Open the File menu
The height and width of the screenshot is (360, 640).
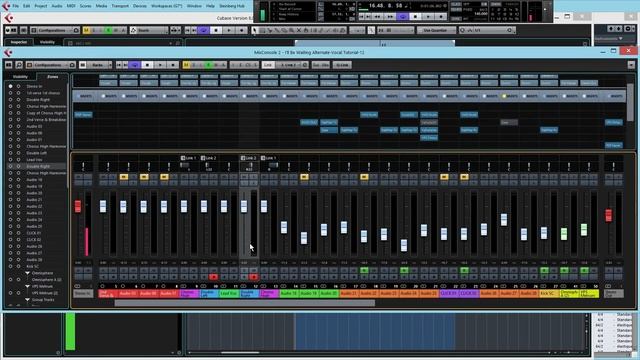click(x=16, y=6)
